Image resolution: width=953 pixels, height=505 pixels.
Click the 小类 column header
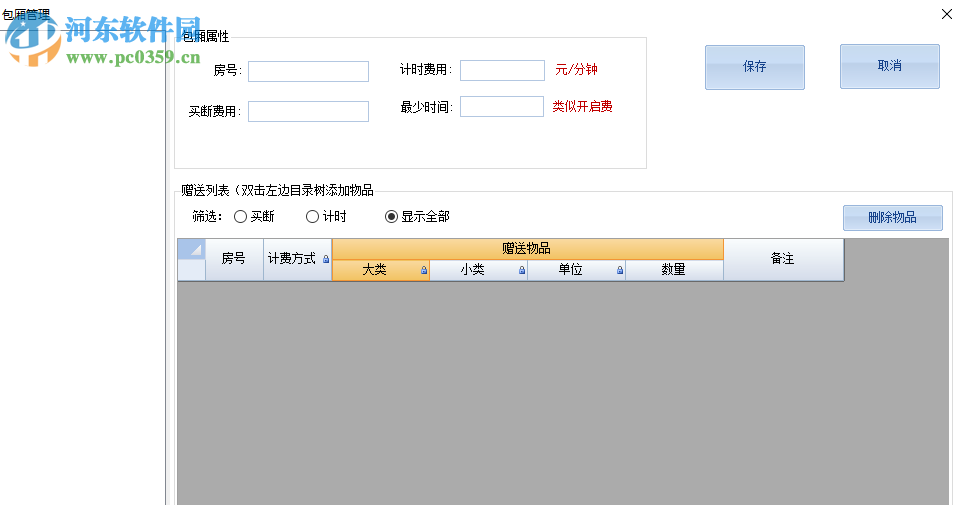[478, 270]
